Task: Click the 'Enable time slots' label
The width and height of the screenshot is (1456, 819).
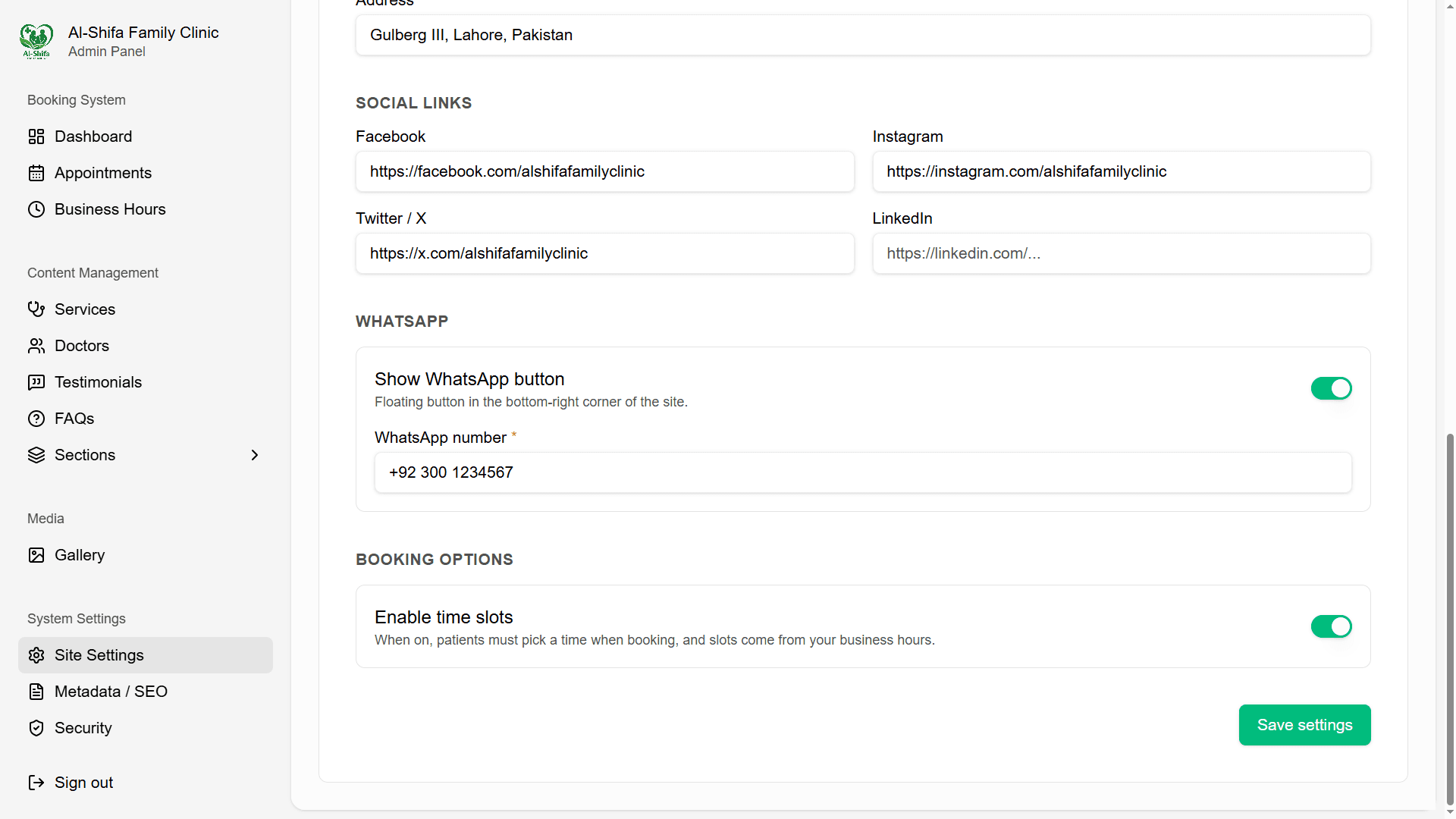Action: click(x=444, y=617)
